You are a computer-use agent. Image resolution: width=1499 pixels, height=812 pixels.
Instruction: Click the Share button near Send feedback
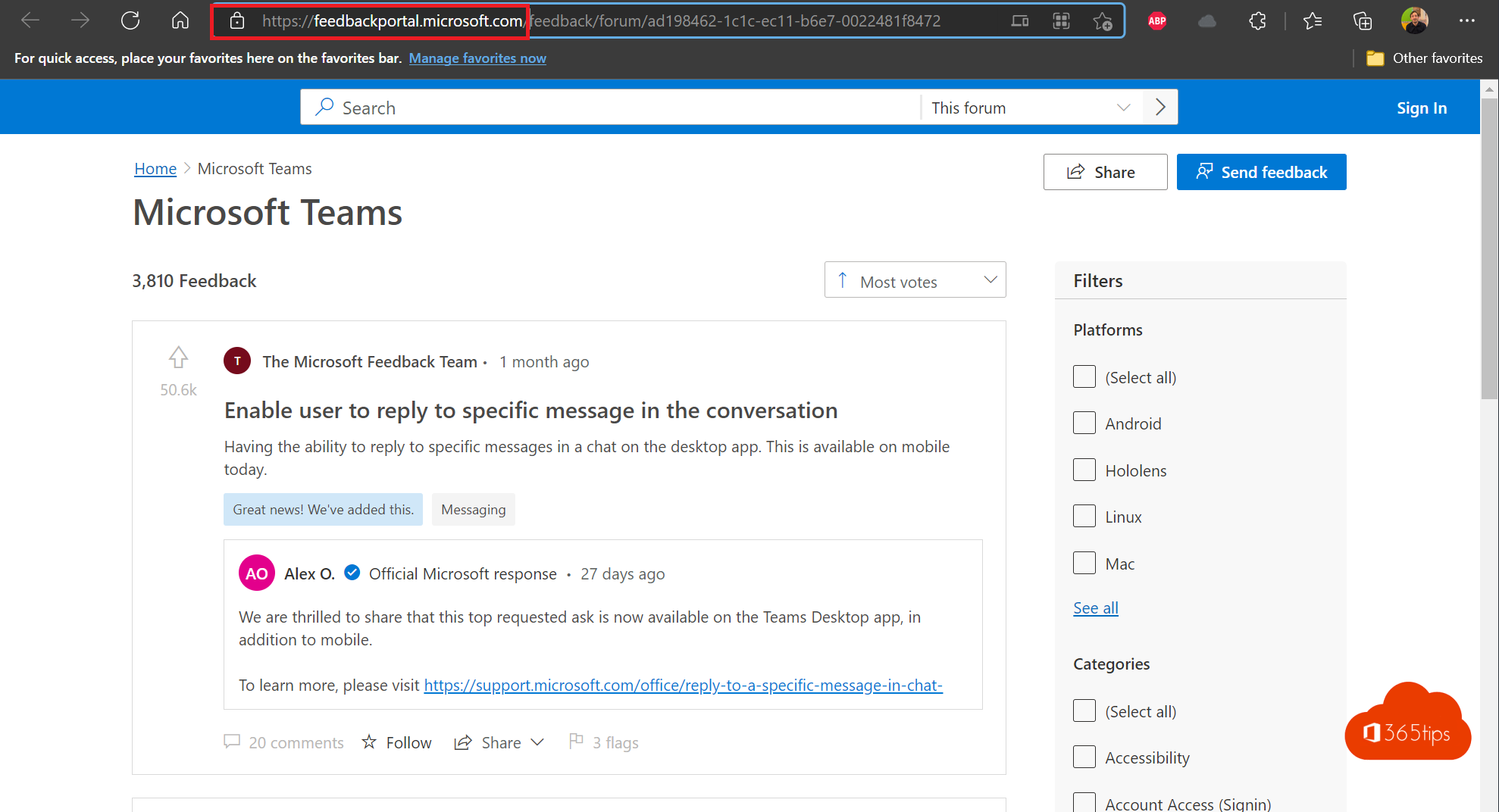pos(1105,172)
